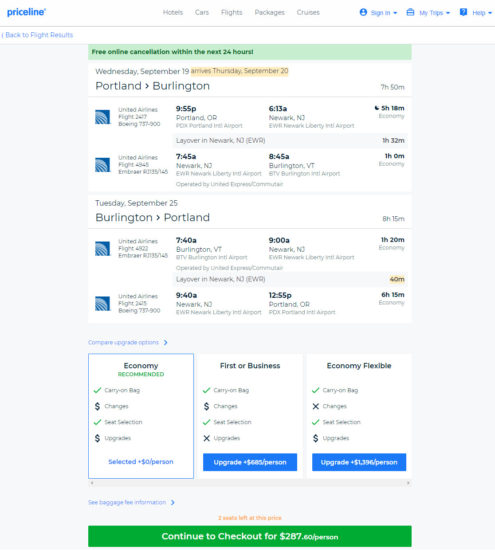Go to the Flights section

click(x=232, y=12)
